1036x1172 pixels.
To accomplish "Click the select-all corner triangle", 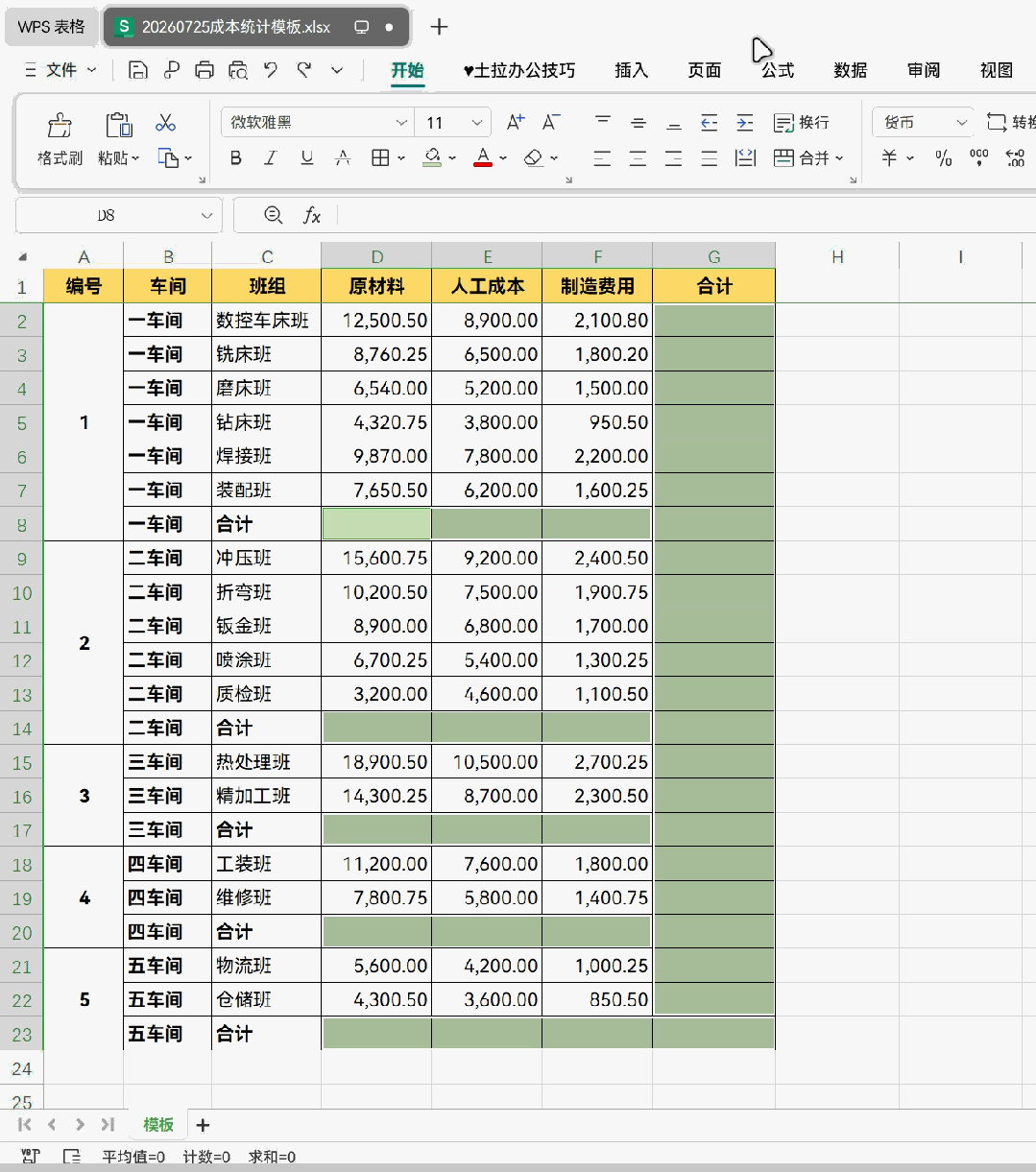I will tap(22, 256).
